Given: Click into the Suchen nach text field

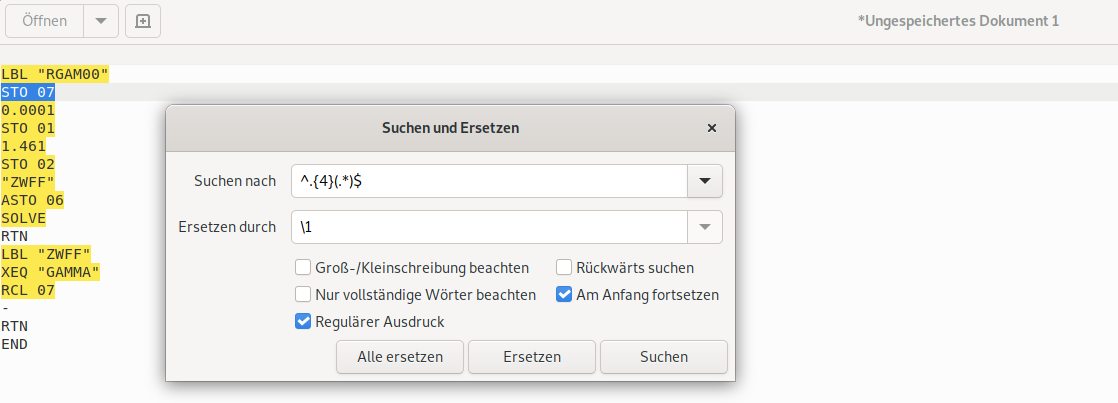Looking at the screenshot, I should point(488,181).
